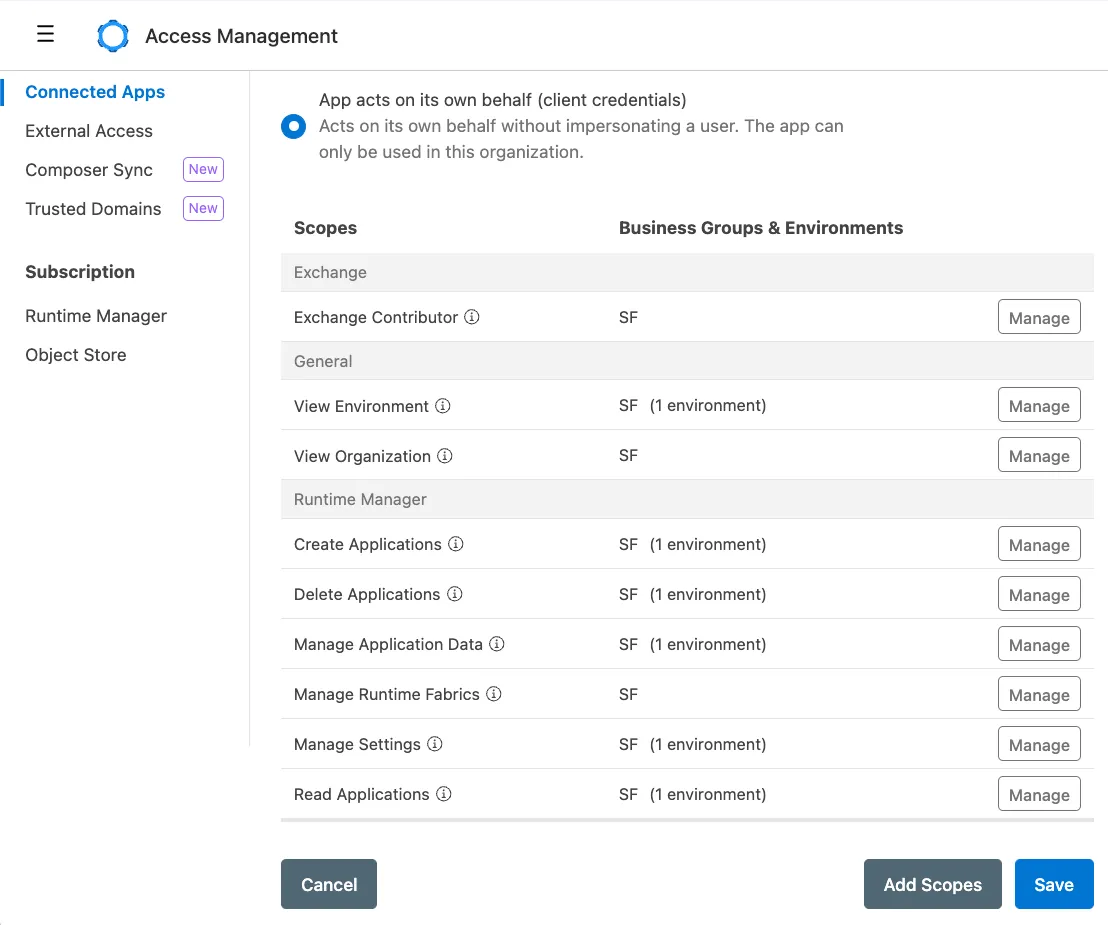
Task: Show info for Read Applications scope
Action: [x=443, y=794]
